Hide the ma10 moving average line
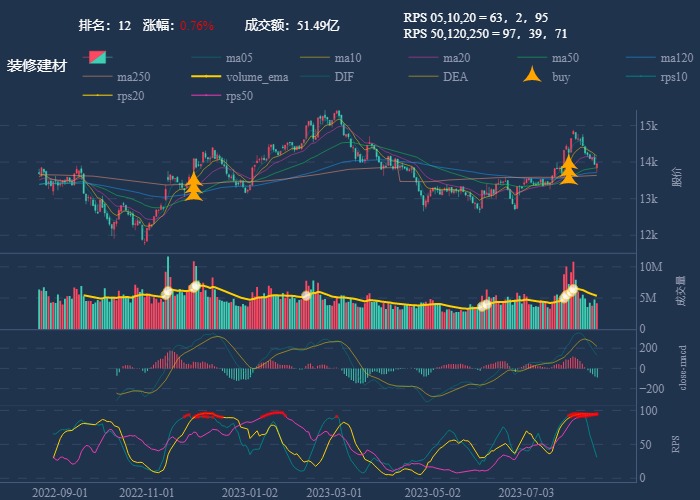Viewport: 700px width, 500px height. pos(347,58)
